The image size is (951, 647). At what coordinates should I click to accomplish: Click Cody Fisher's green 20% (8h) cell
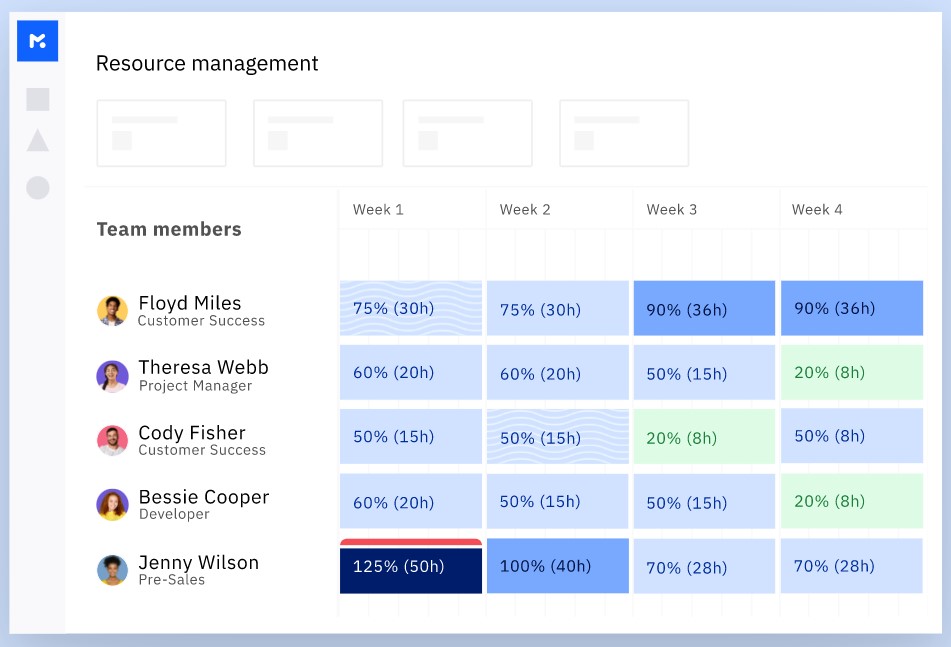704,437
